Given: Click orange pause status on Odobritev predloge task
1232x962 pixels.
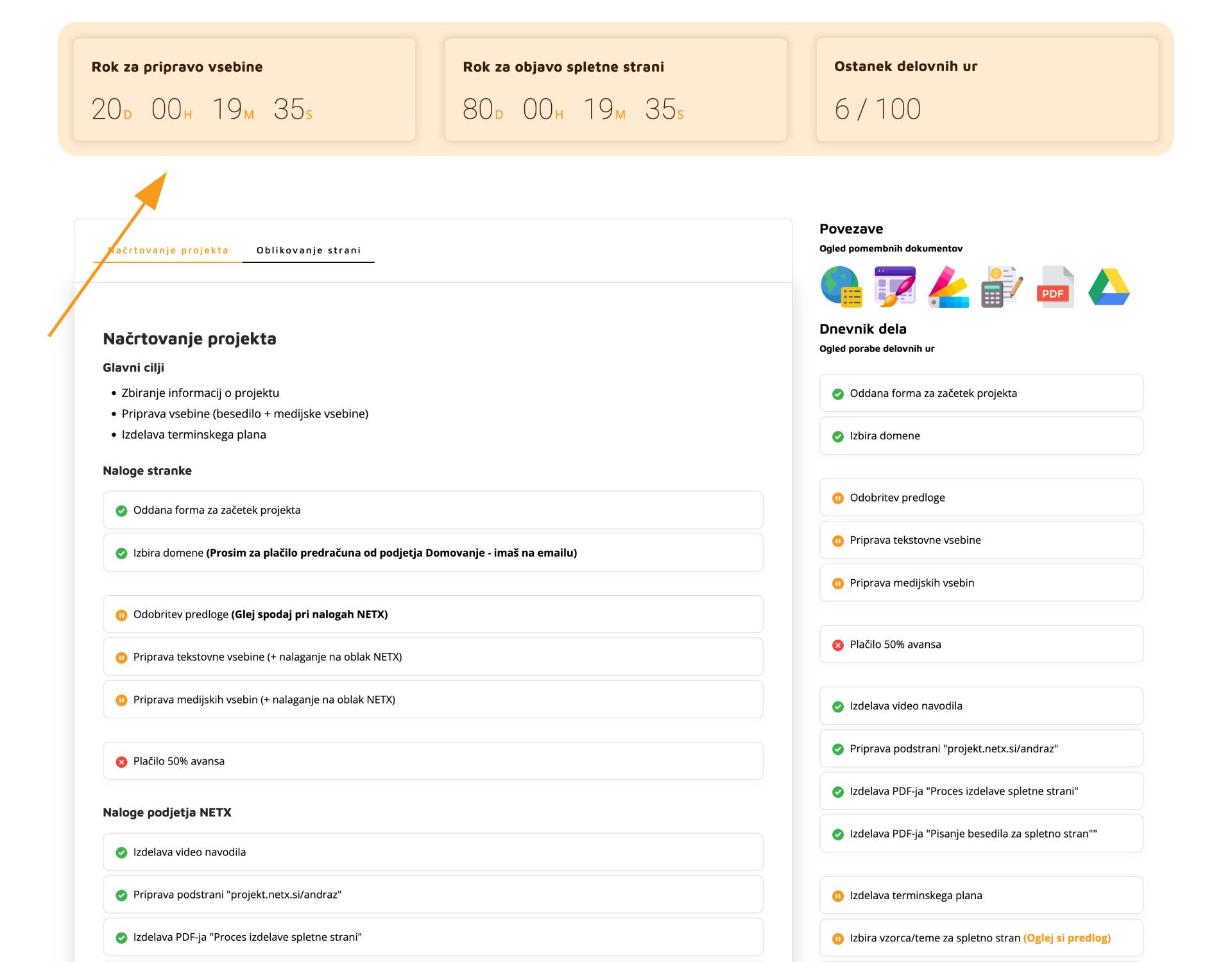Looking at the screenshot, I should pyautogui.click(x=121, y=615).
